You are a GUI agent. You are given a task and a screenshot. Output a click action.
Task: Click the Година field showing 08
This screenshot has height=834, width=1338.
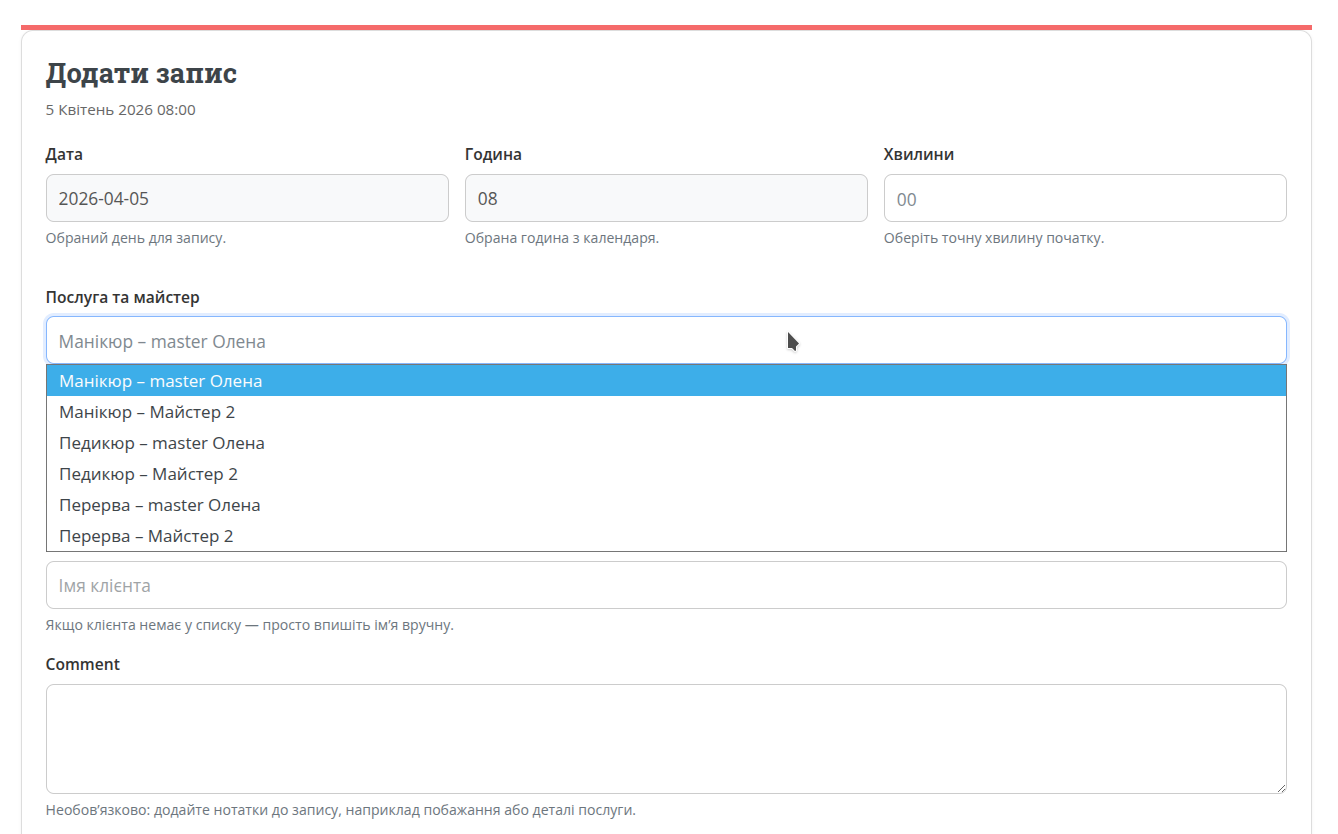click(666, 198)
